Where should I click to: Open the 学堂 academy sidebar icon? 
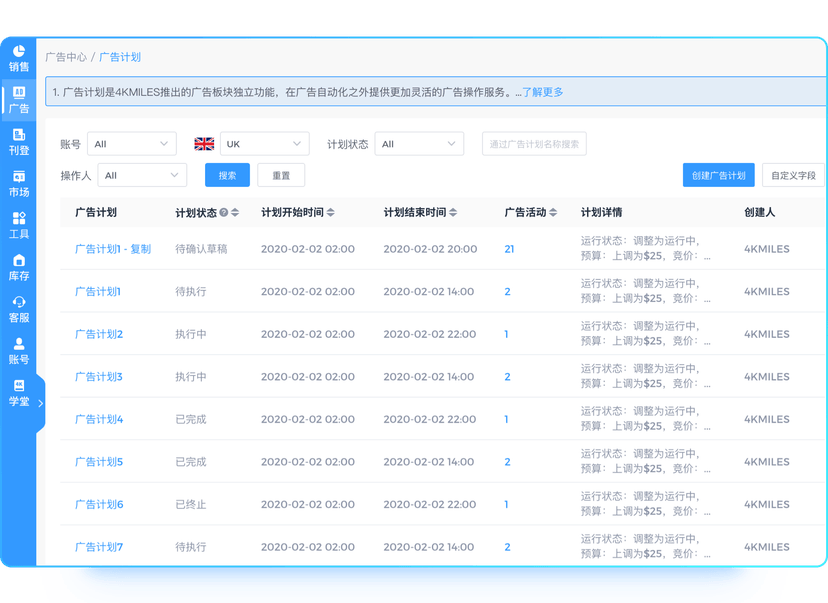(18, 393)
